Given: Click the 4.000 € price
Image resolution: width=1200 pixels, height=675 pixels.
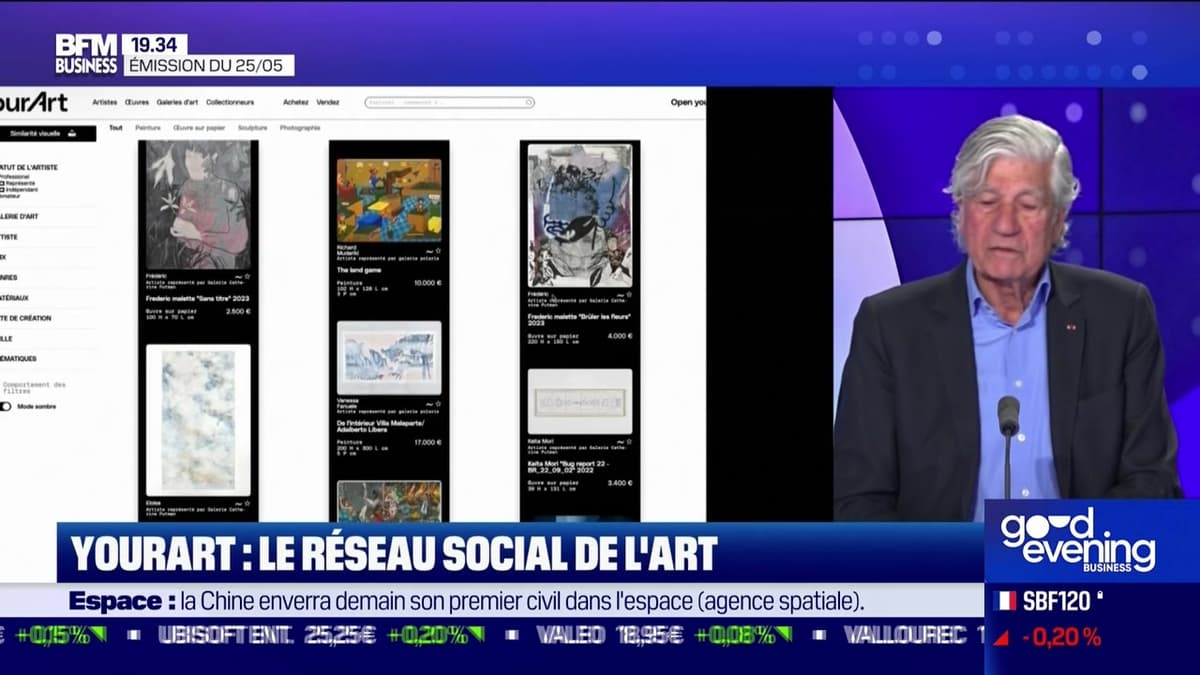Looking at the screenshot, I should pos(619,336).
